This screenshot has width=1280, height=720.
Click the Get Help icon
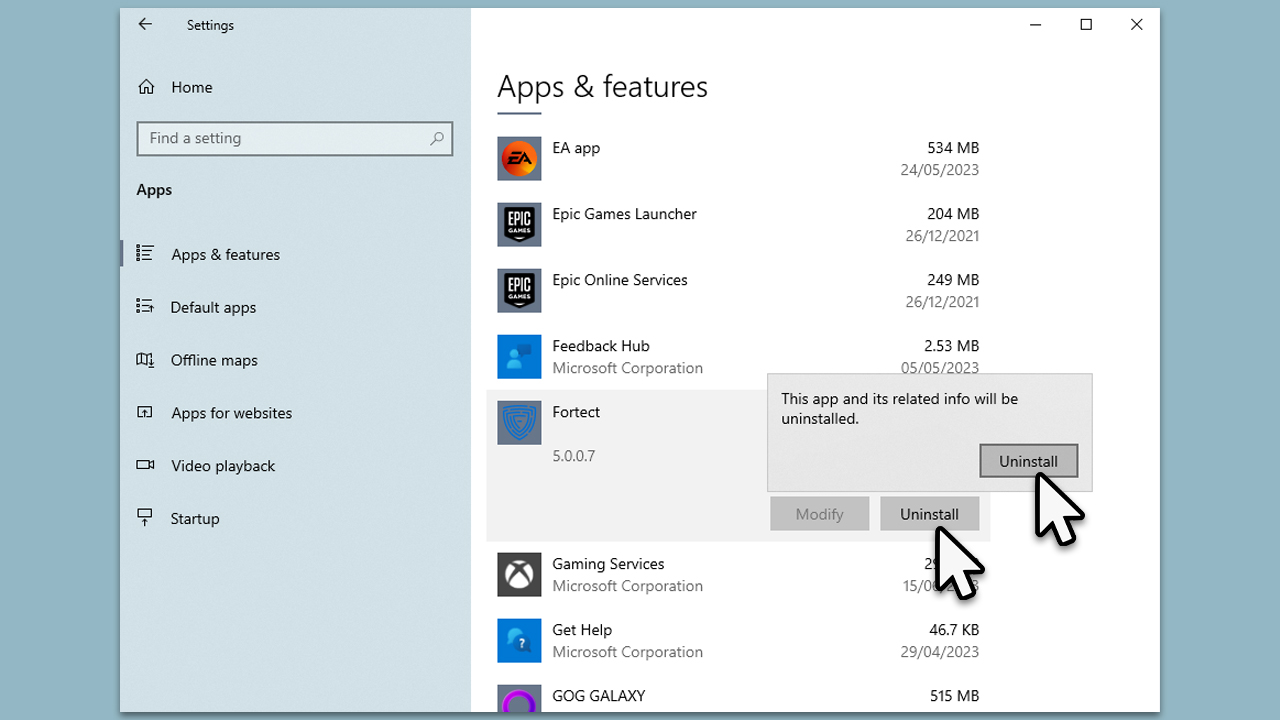pos(519,641)
